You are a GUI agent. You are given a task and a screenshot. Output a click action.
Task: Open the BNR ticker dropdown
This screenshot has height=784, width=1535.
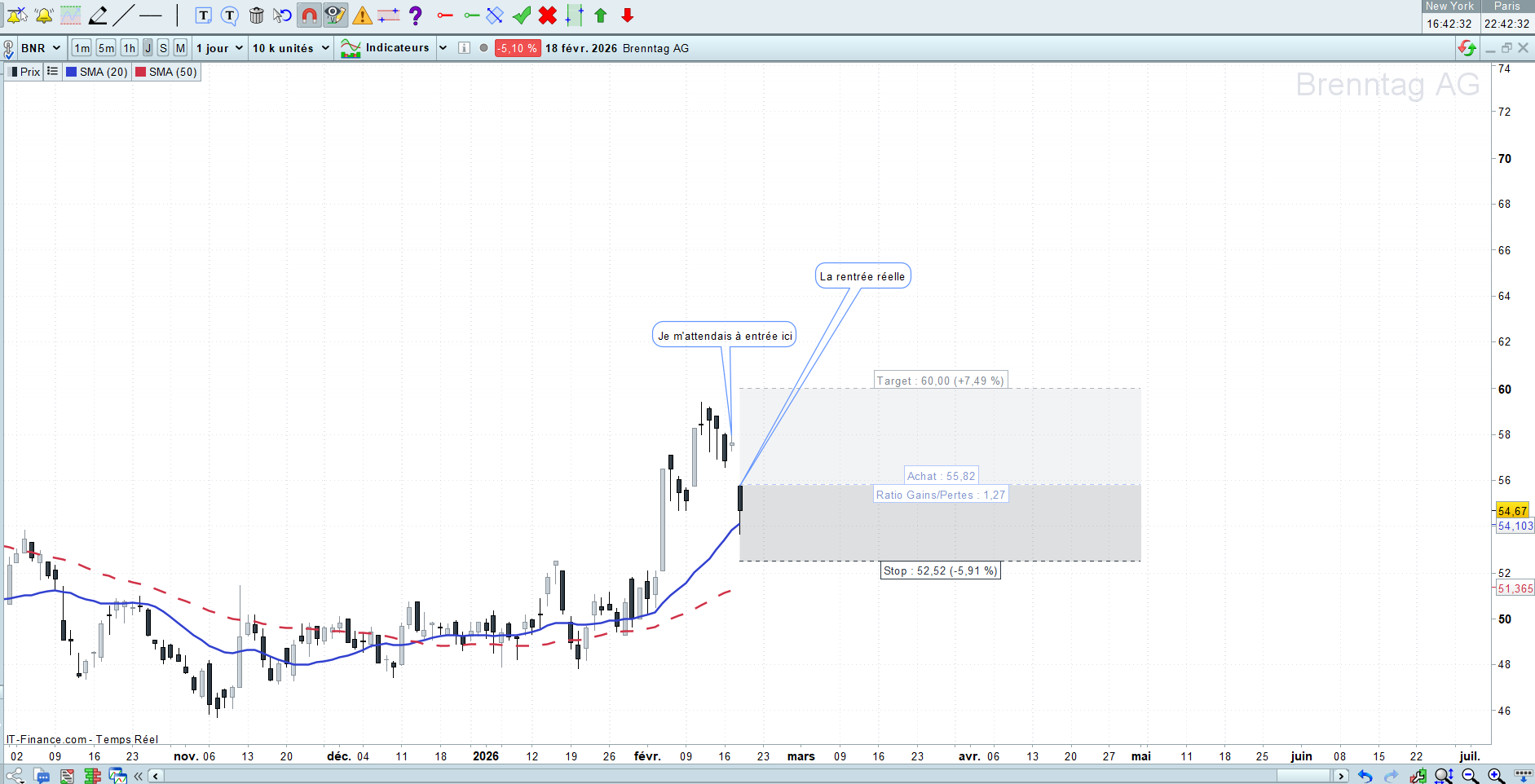pyautogui.click(x=41, y=48)
